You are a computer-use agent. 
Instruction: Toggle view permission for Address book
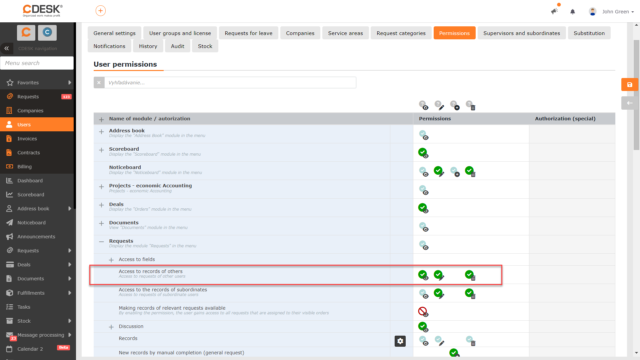(x=424, y=135)
